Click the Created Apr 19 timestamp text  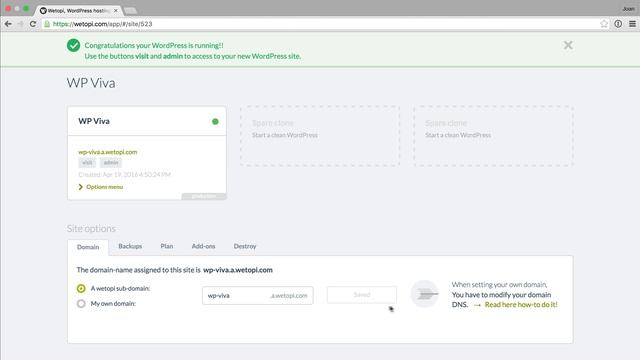click(124, 175)
